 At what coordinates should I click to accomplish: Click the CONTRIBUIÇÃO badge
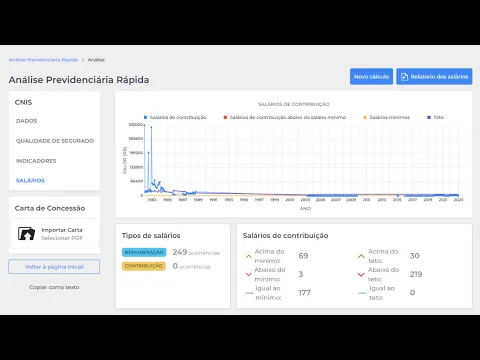pyautogui.click(x=144, y=266)
